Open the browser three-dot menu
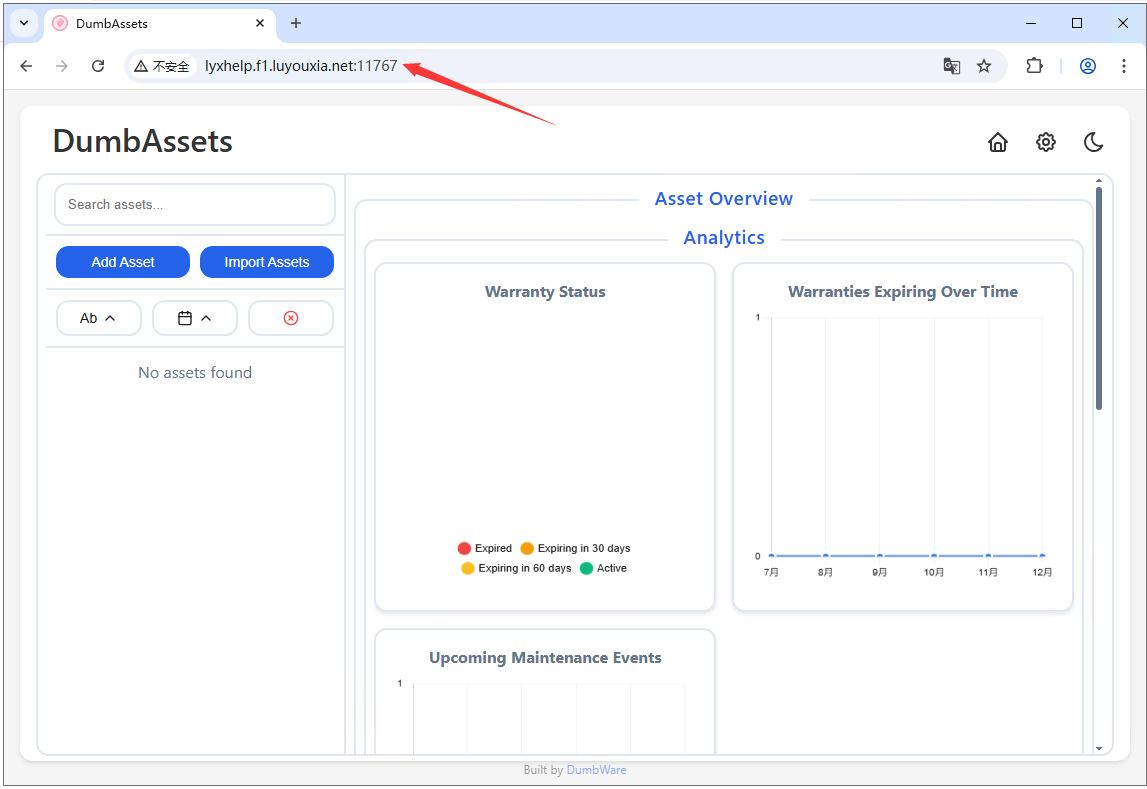 click(1124, 66)
